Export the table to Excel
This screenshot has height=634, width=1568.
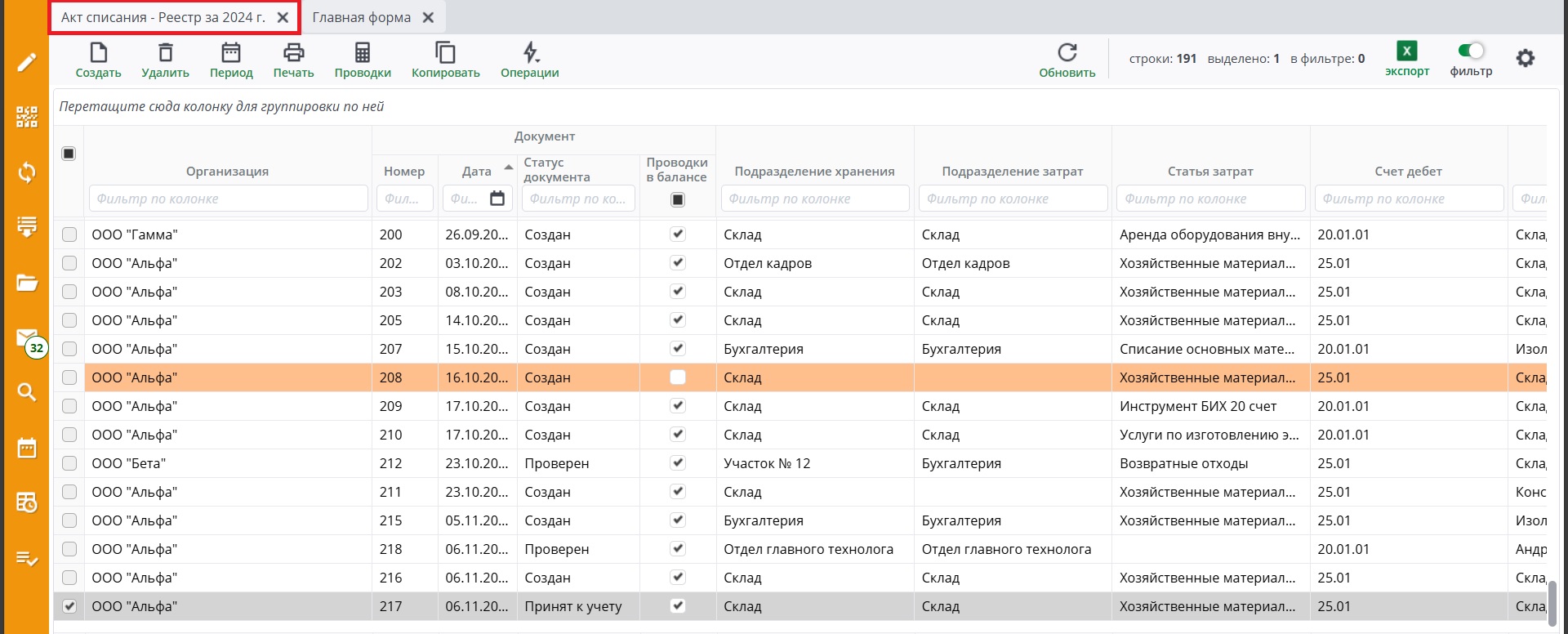click(1406, 52)
